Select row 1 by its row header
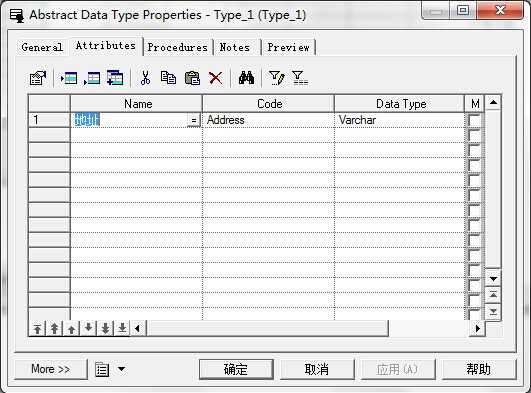 point(49,120)
